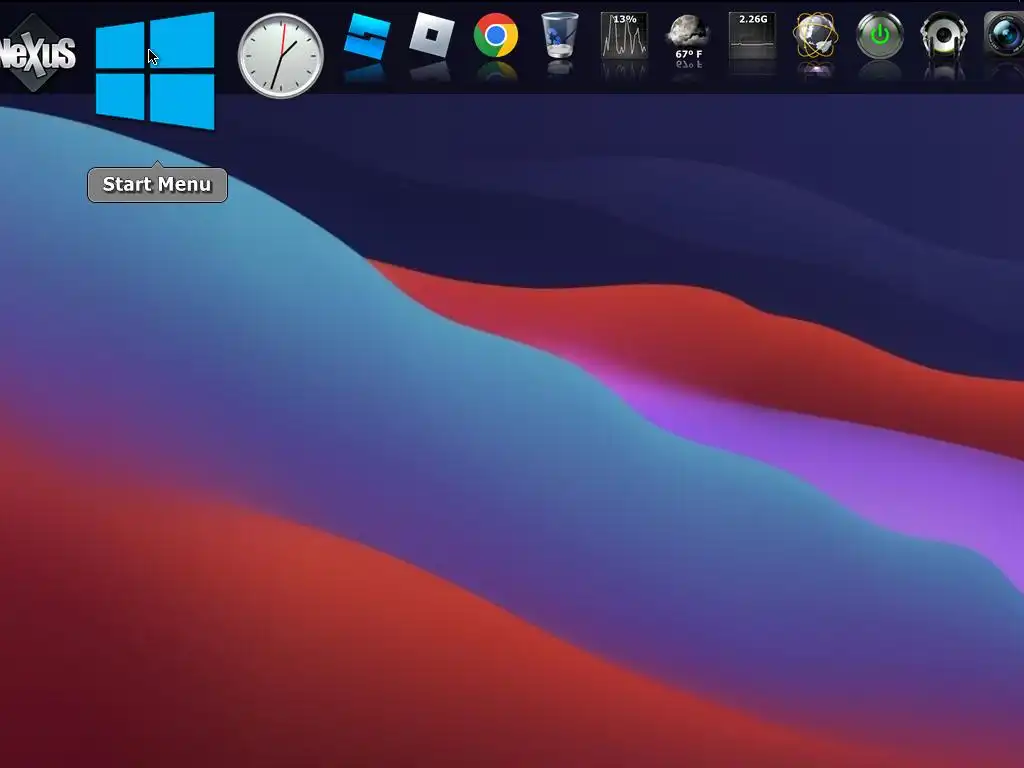The height and width of the screenshot is (768, 1024).
Task: Open the analog clock widget
Action: pyautogui.click(x=281, y=56)
